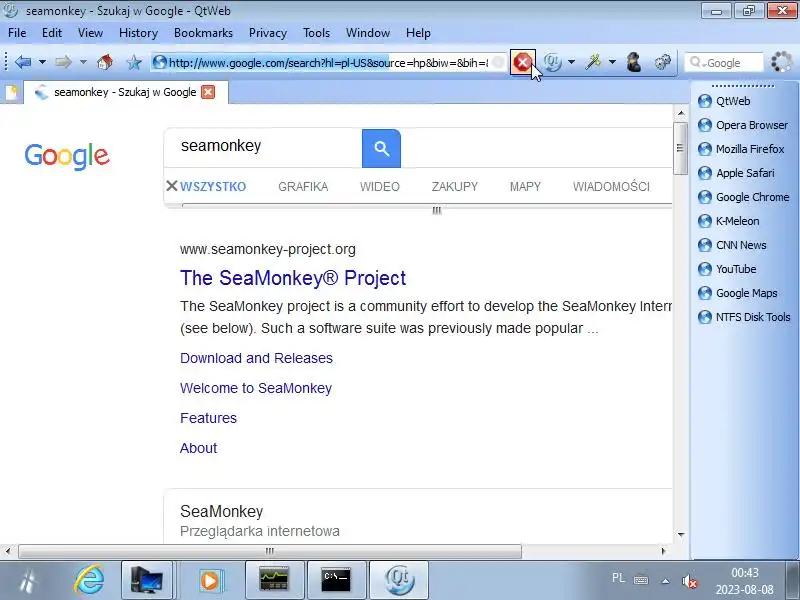The height and width of the screenshot is (600, 800).
Task: Expand magic wand dropdown arrow
Action: pos(612,62)
